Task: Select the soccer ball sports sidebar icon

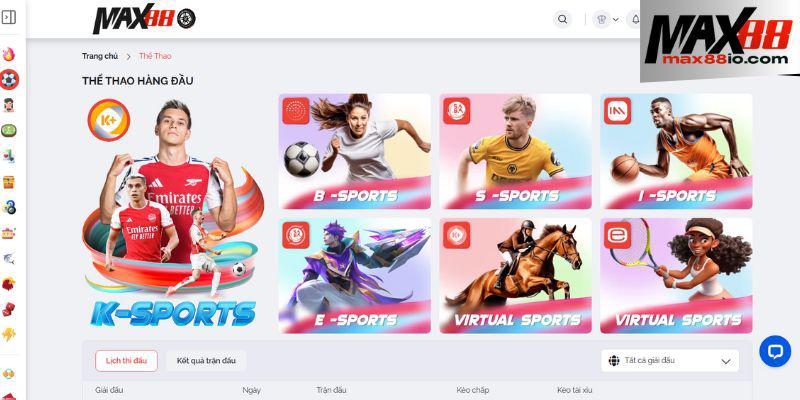Action: click(9, 80)
